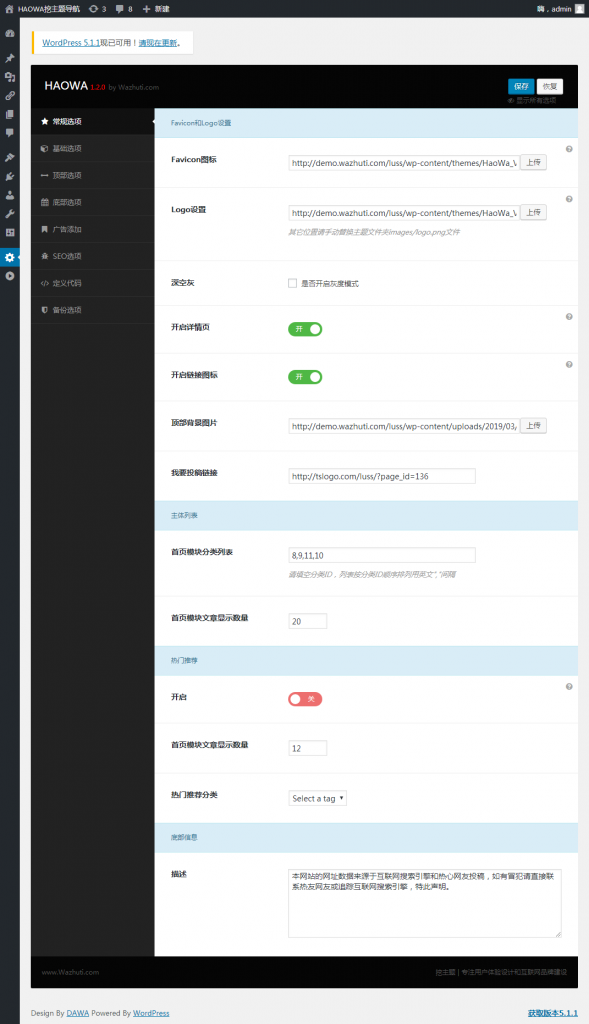The height and width of the screenshot is (1024, 589).
Task: Open the Media library icon in sidebar
Action: [10, 77]
